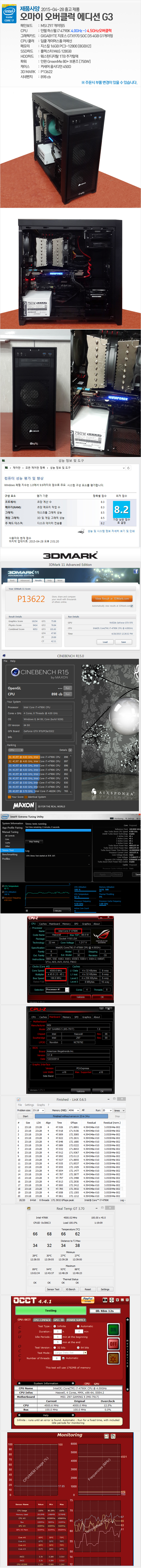The height and width of the screenshot is (1568, 141).
Task: Toggle Your Score checkbox in Cinebench
Action: click(10, 797)
